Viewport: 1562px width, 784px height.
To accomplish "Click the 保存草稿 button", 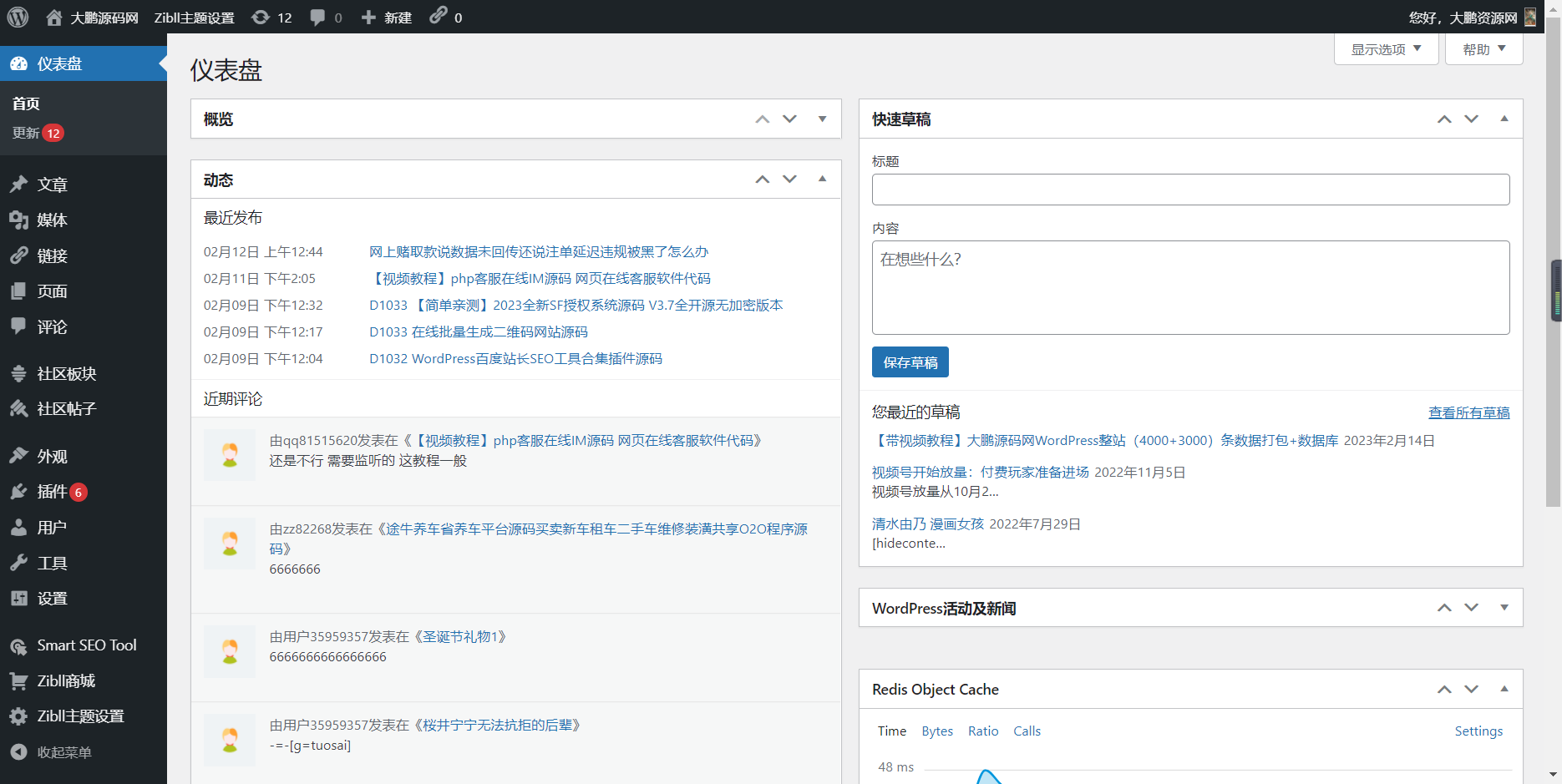I will click(910, 362).
